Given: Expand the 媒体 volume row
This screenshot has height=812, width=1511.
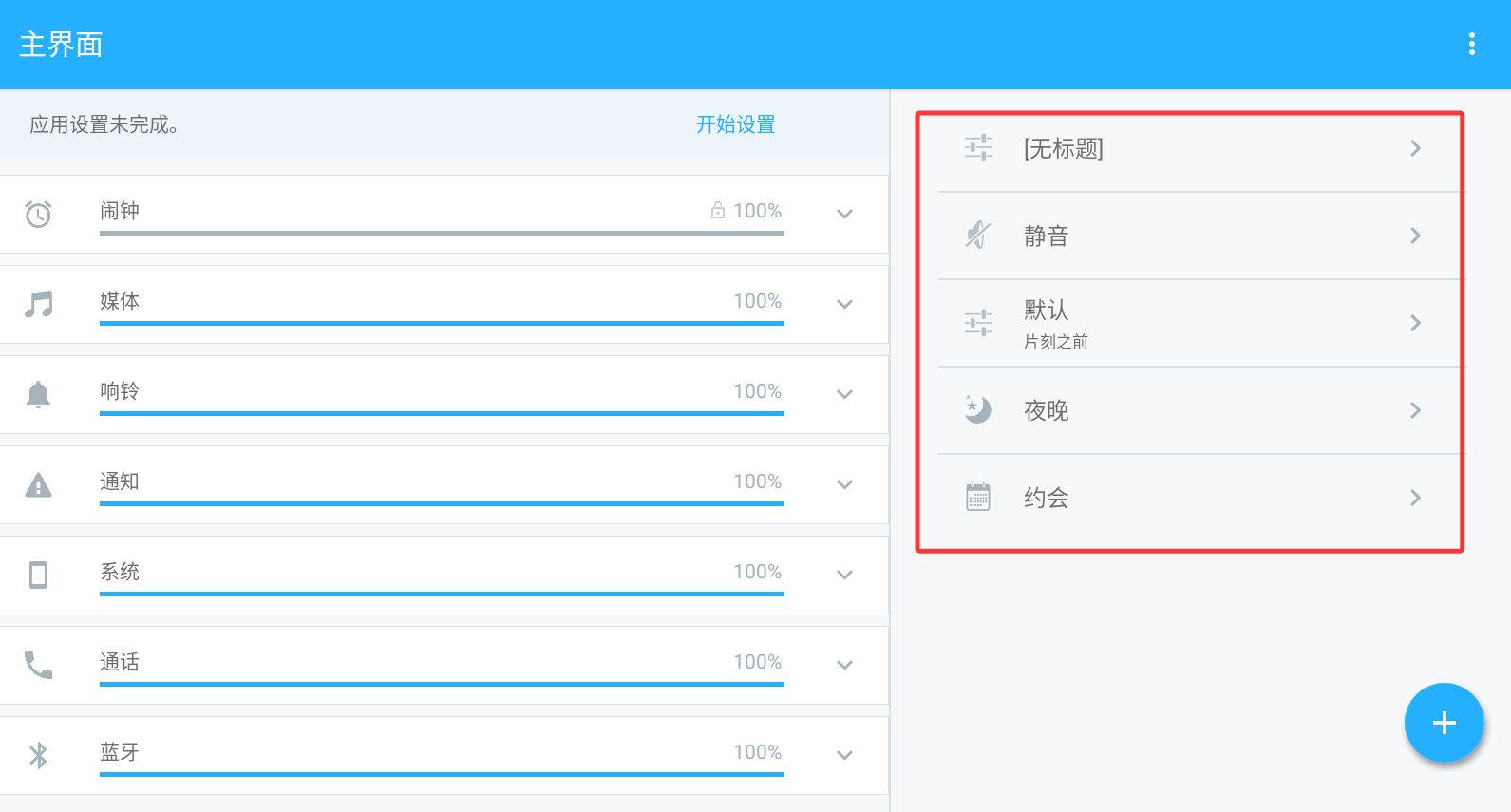Looking at the screenshot, I should (844, 304).
